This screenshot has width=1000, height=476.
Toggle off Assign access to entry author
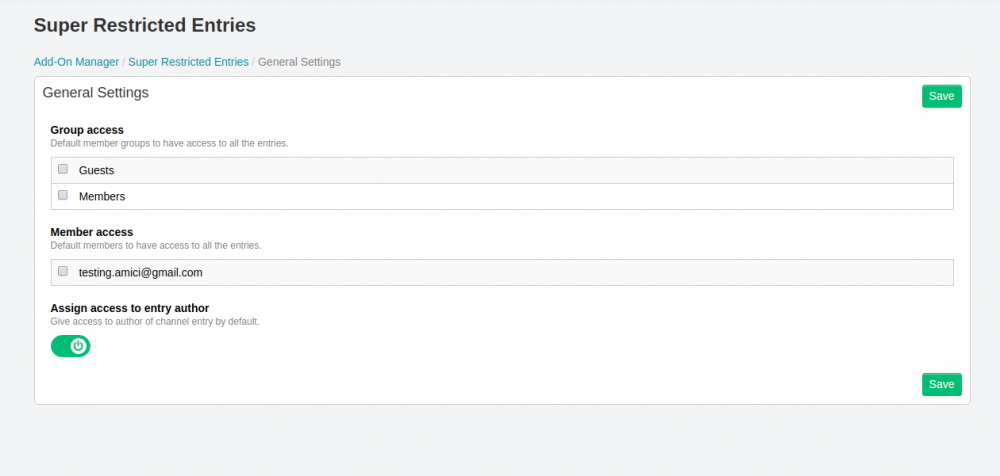pos(71,346)
